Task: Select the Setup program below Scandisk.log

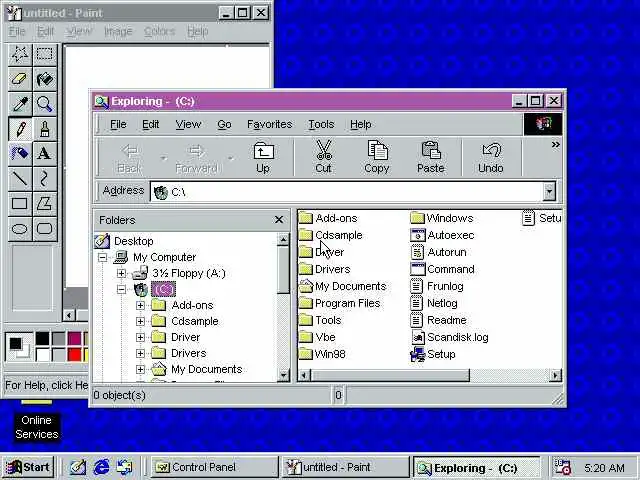Action: tap(433, 354)
